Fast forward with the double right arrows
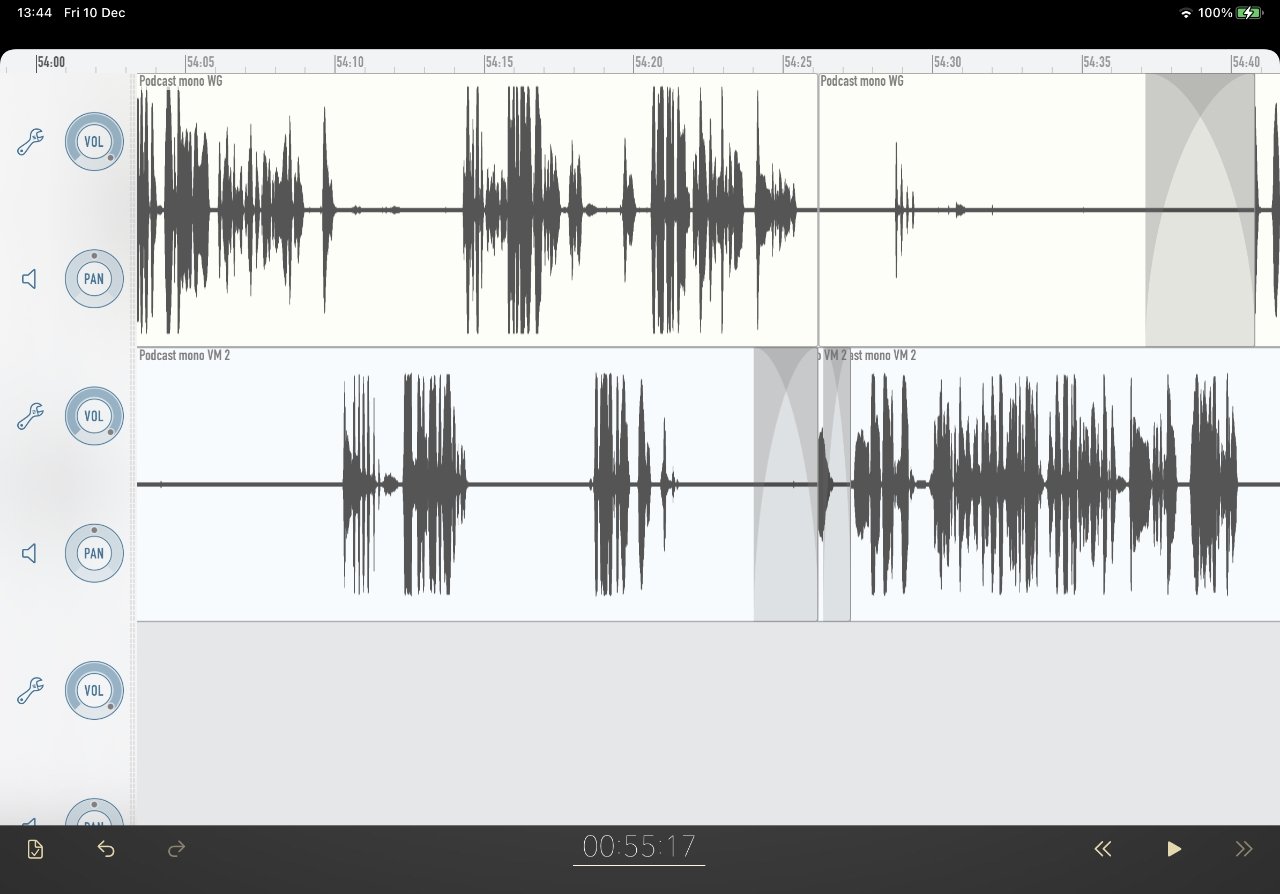 [x=1244, y=849]
